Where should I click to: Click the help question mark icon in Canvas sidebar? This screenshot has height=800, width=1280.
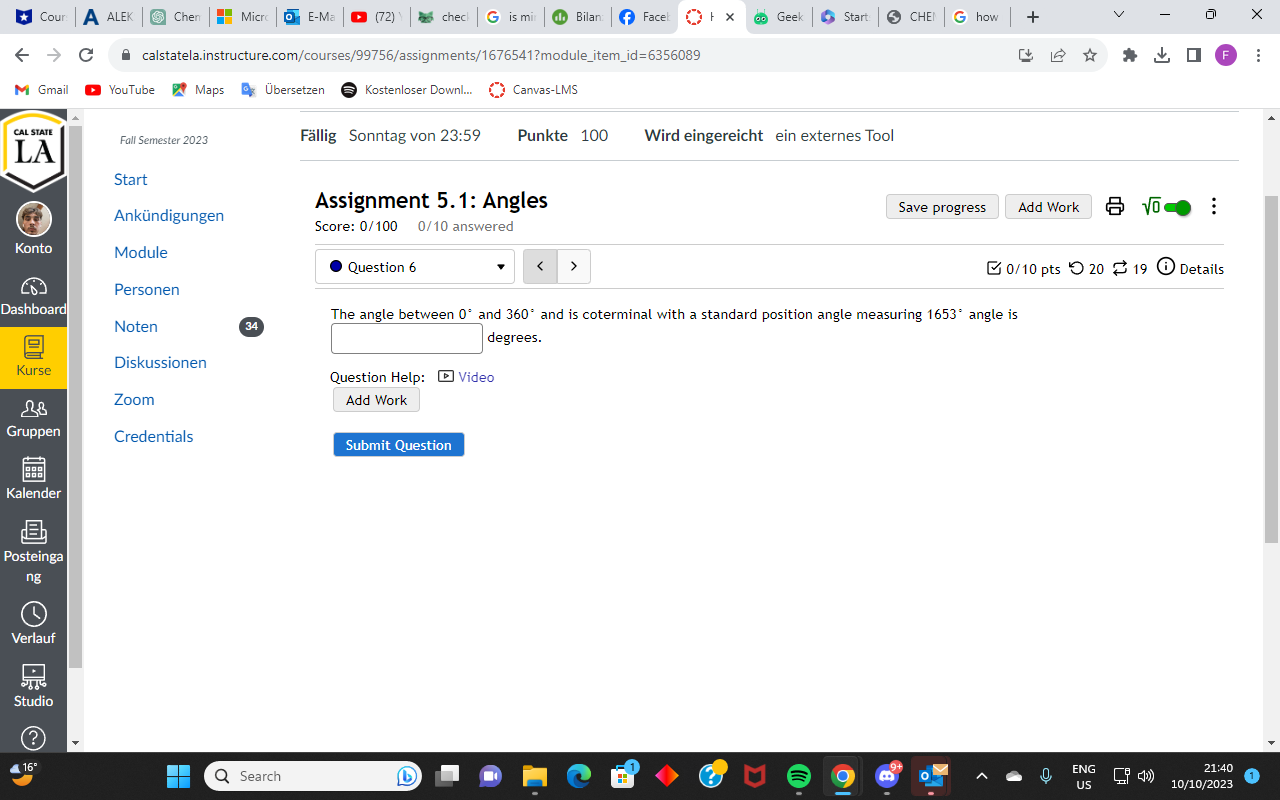[x=33, y=738]
